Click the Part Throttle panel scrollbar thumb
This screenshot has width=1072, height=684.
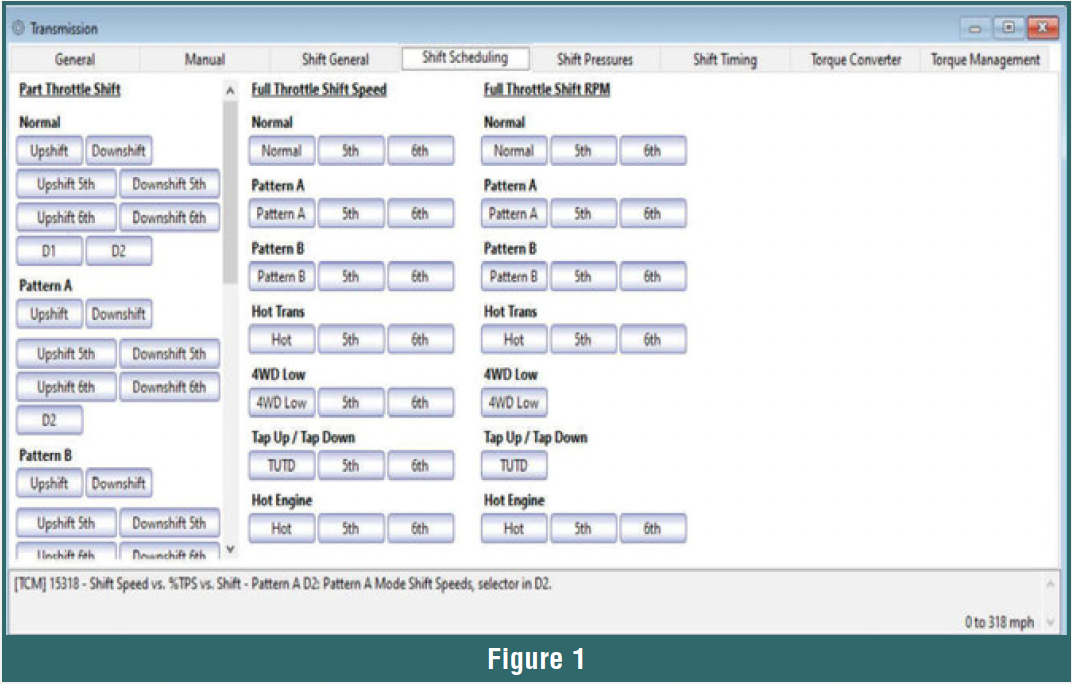(x=230, y=193)
